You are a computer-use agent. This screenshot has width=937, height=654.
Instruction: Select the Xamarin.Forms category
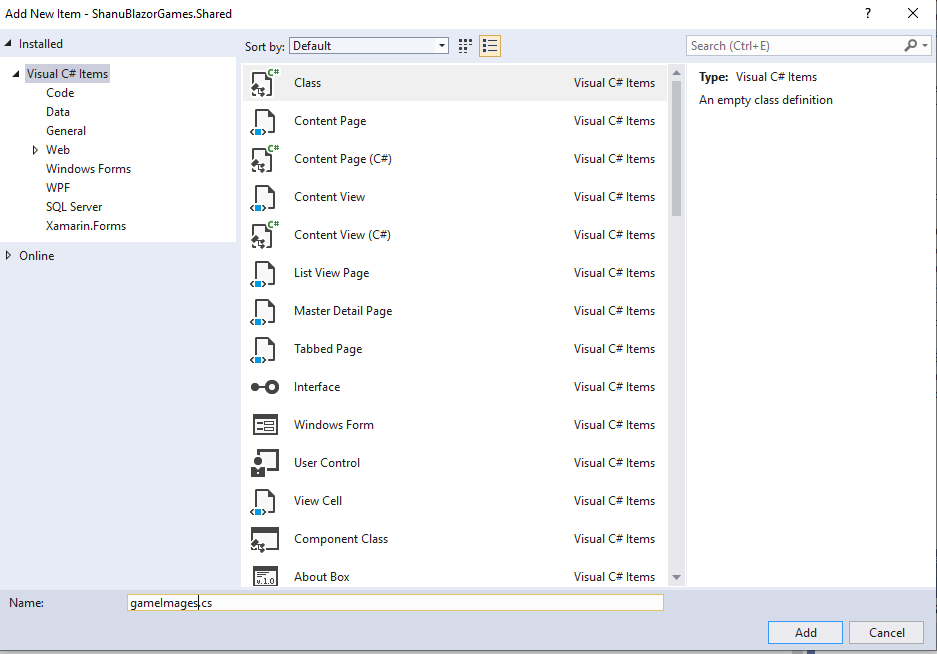86,226
